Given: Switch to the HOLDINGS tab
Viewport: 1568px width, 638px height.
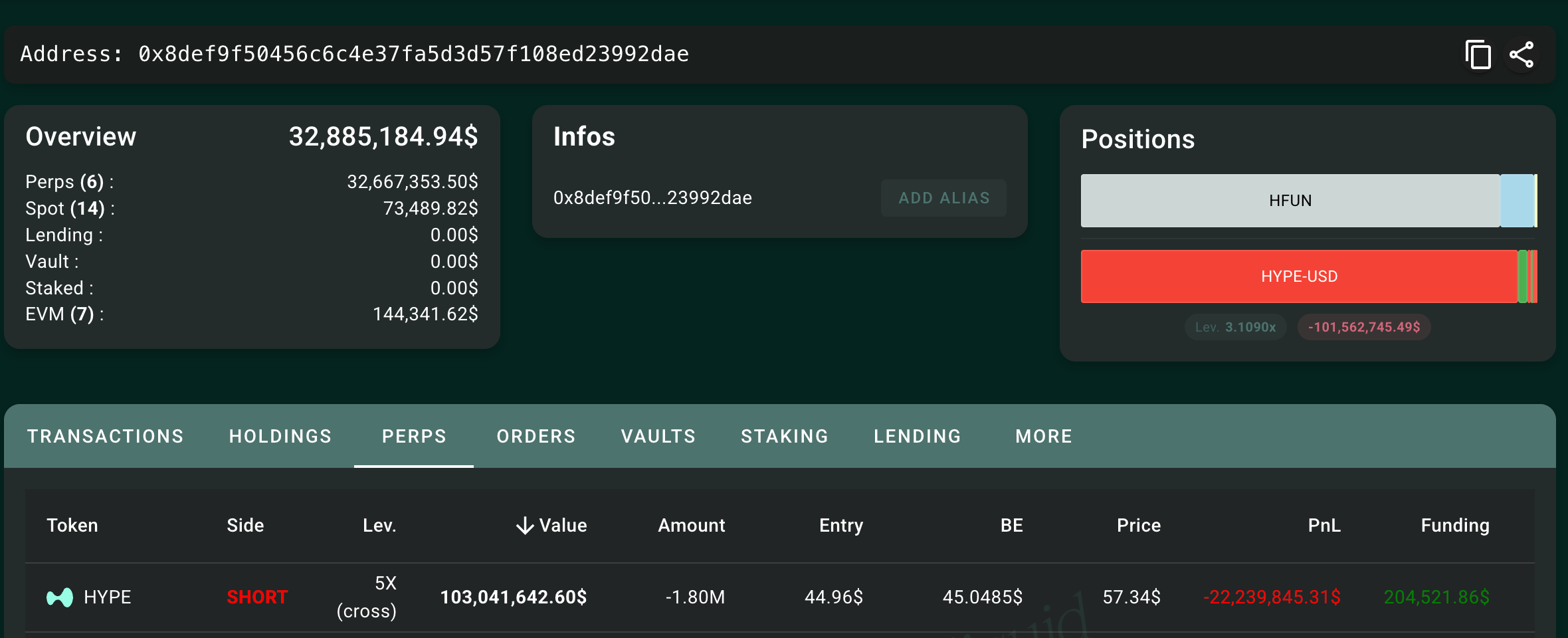Looking at the screenshot, I should click(280, 436).
